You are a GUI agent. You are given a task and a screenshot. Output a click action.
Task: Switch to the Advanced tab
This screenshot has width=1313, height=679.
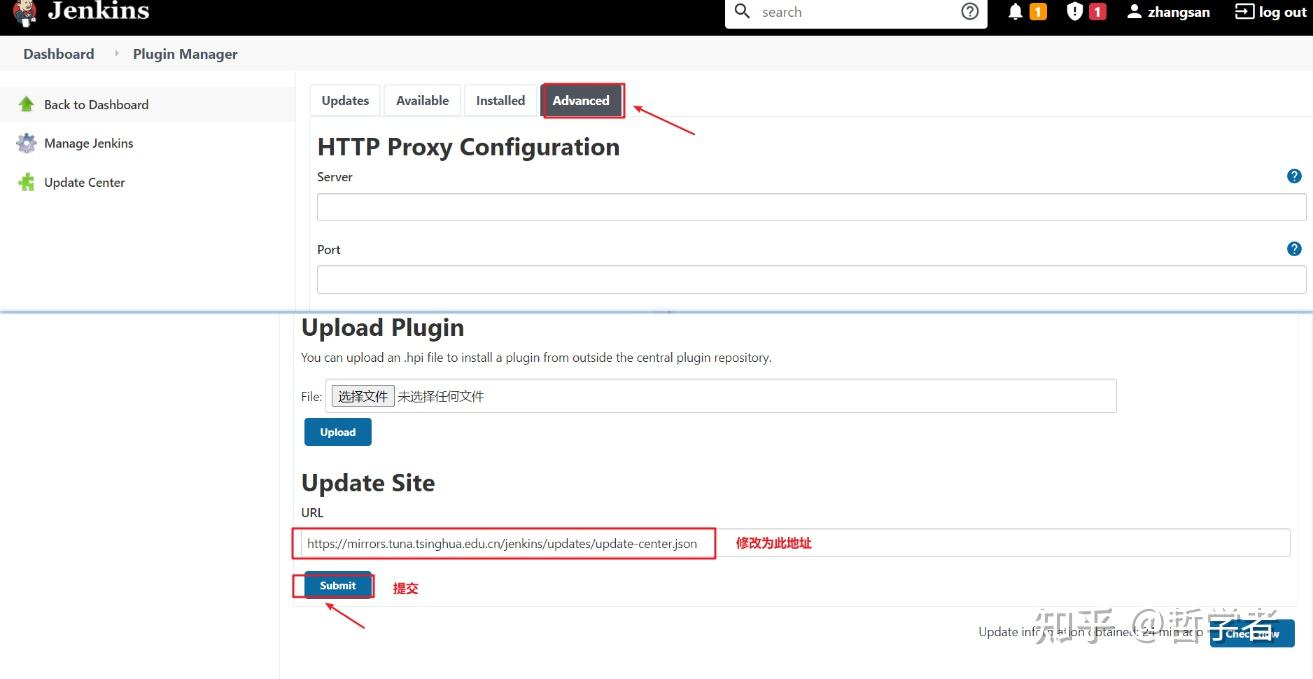click(582, 100)
